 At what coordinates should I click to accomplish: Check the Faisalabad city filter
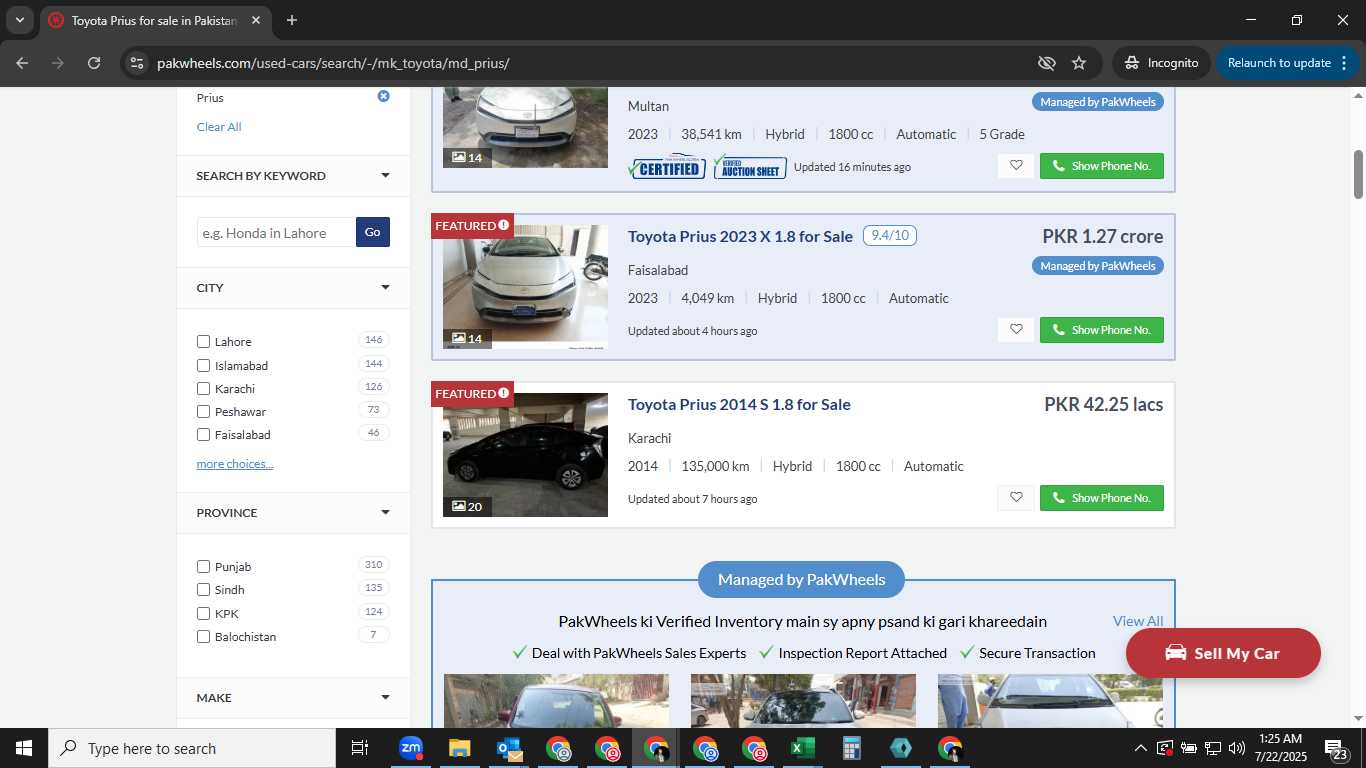pos(204,435)
